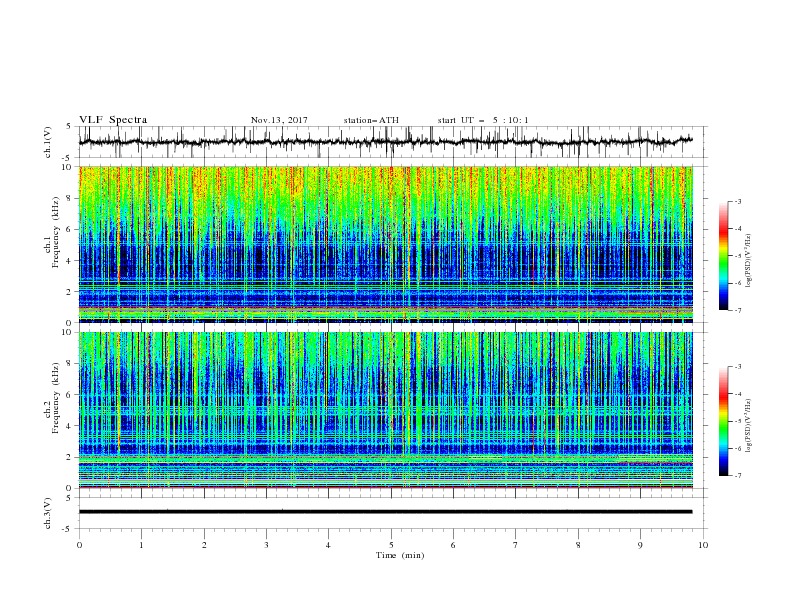Viewport: 792px width, 612px height.
Task: Click the "-7" tick on the upper colorbar
Action: (737, 310)
